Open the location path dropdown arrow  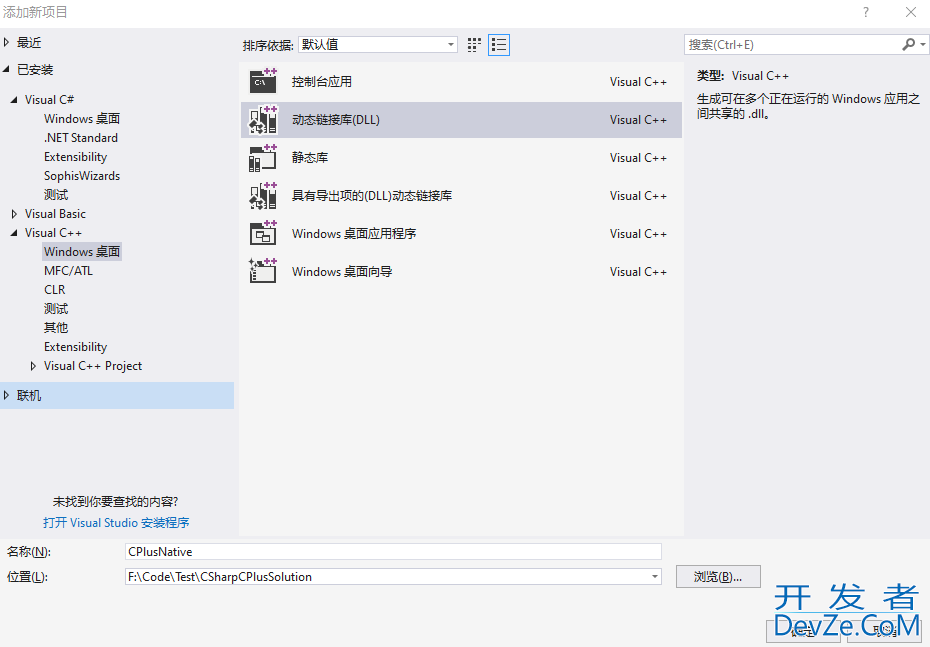click(x=655, y=576)
